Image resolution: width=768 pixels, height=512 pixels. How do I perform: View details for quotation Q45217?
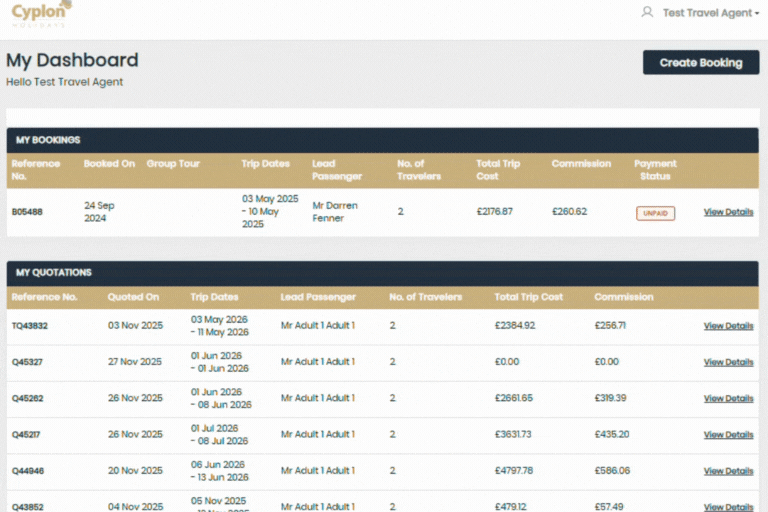coord(728,435)
